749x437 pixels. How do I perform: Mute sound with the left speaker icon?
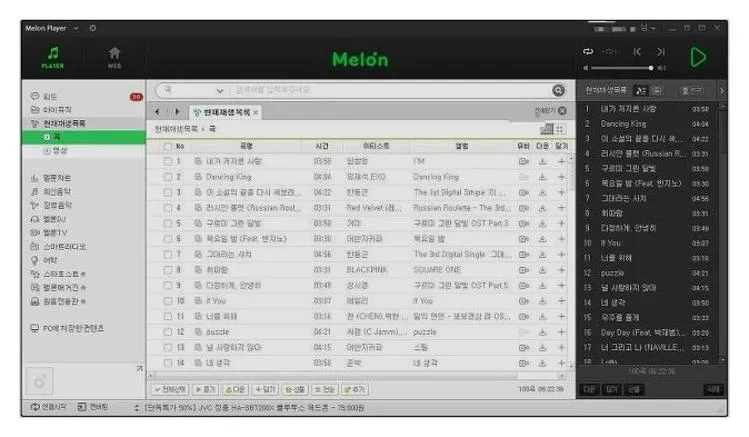pos(586,68)
